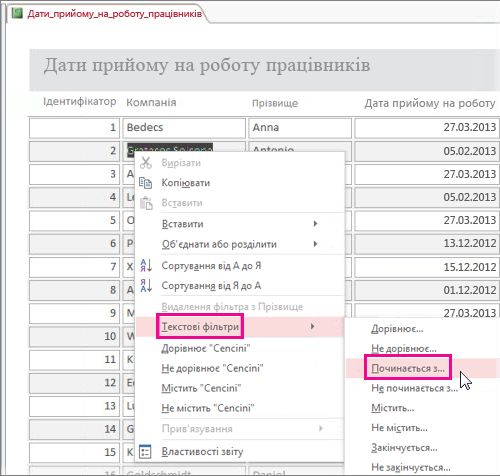The height and width of the screenshot is (476, 500).
Task: Select Сортування від Я до А
Action: 211,286
